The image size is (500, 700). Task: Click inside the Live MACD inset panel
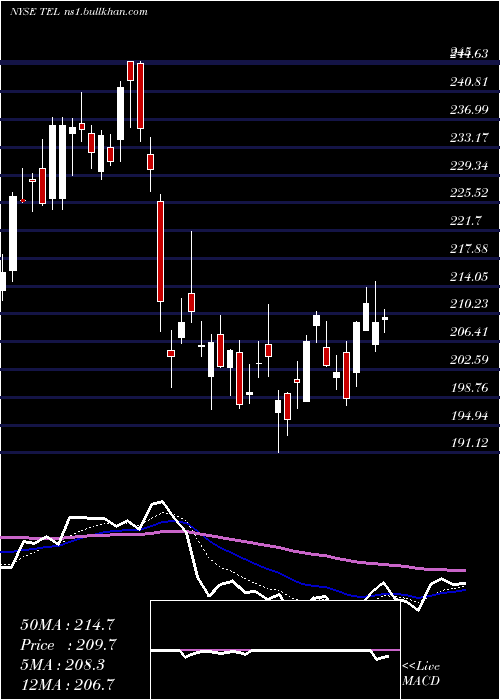275,650
